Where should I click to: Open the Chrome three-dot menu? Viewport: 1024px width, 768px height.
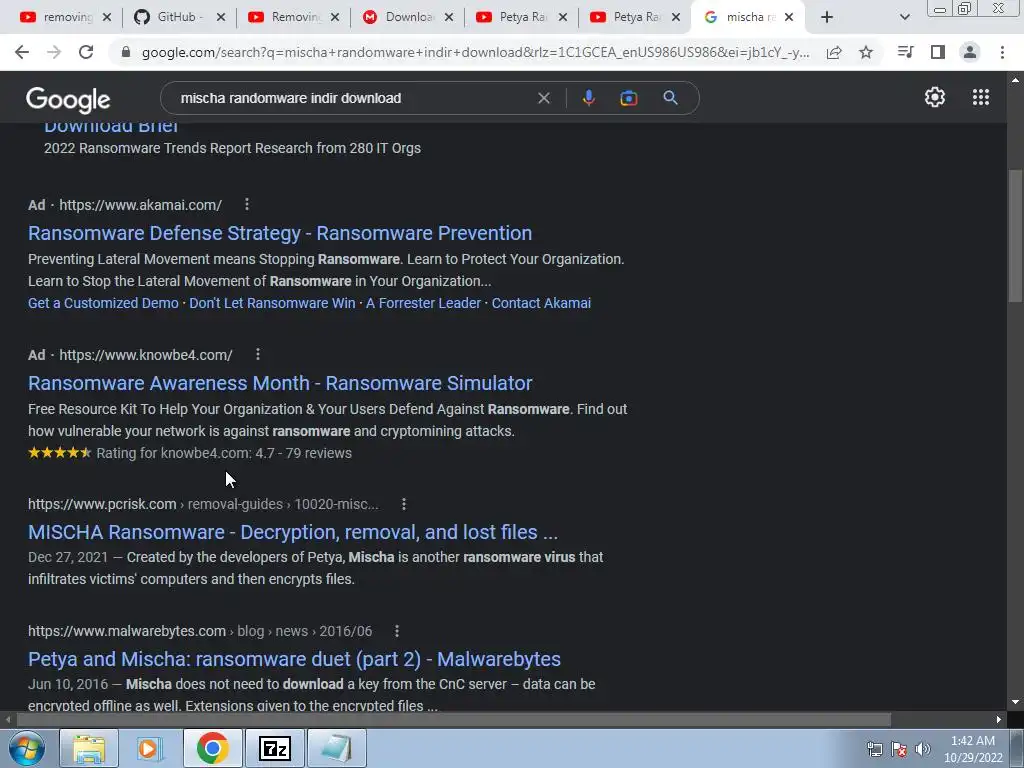coord(1002,52)
